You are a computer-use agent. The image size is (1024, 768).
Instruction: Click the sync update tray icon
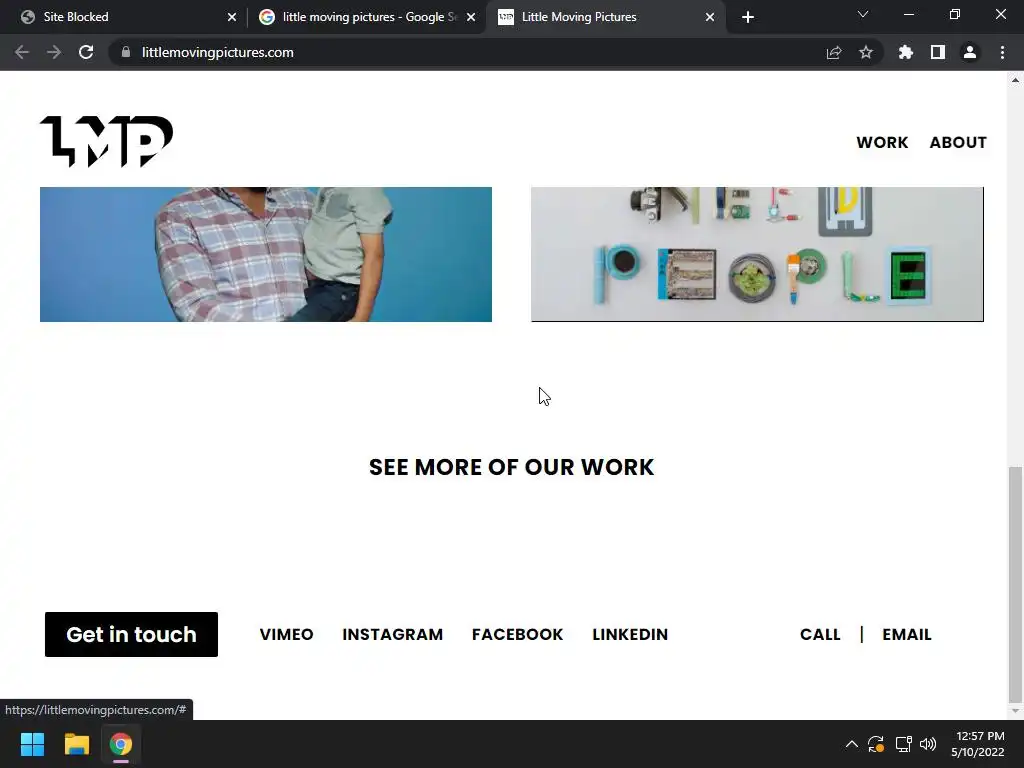(x=876, y=744)
